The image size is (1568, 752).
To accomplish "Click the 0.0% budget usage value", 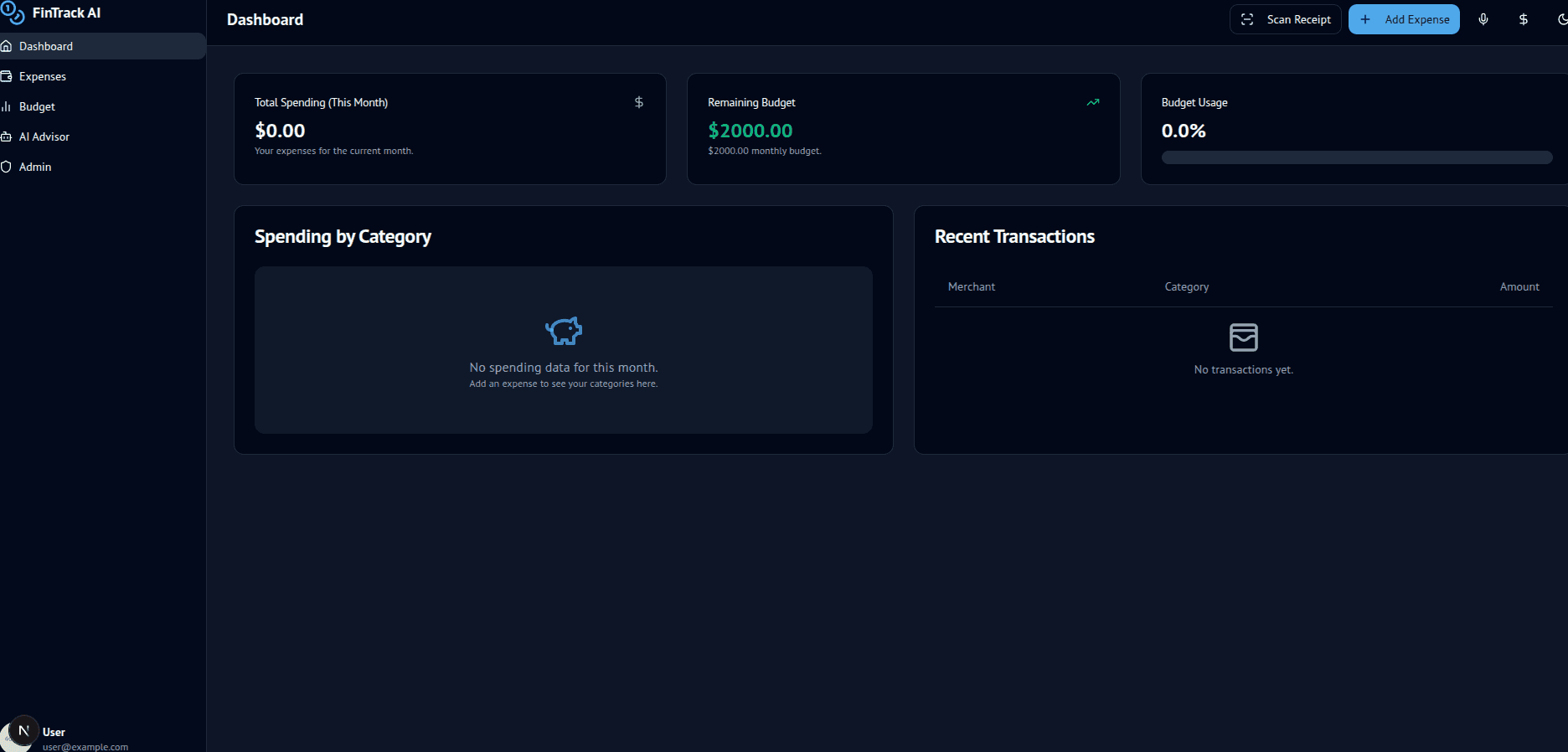I will [x=1184, y=131].
